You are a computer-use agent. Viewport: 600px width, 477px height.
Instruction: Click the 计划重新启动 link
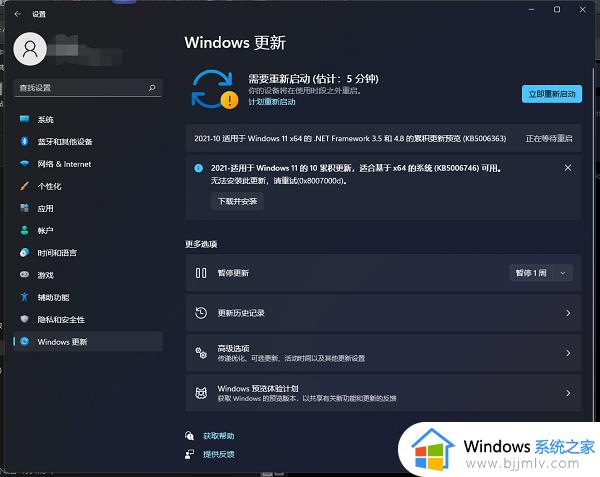coord(272,102)
